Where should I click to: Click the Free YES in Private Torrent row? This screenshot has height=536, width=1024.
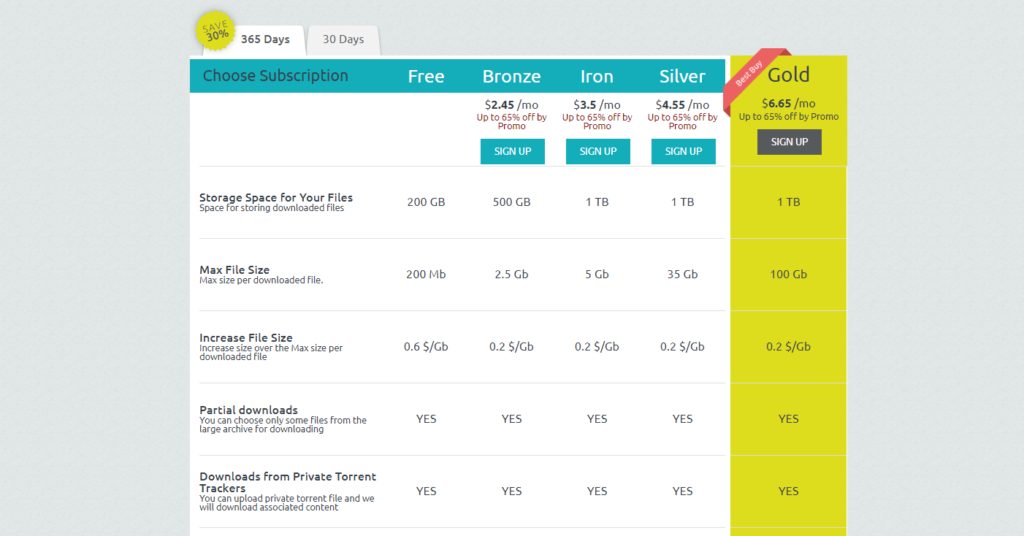click(x=426, y=492)
